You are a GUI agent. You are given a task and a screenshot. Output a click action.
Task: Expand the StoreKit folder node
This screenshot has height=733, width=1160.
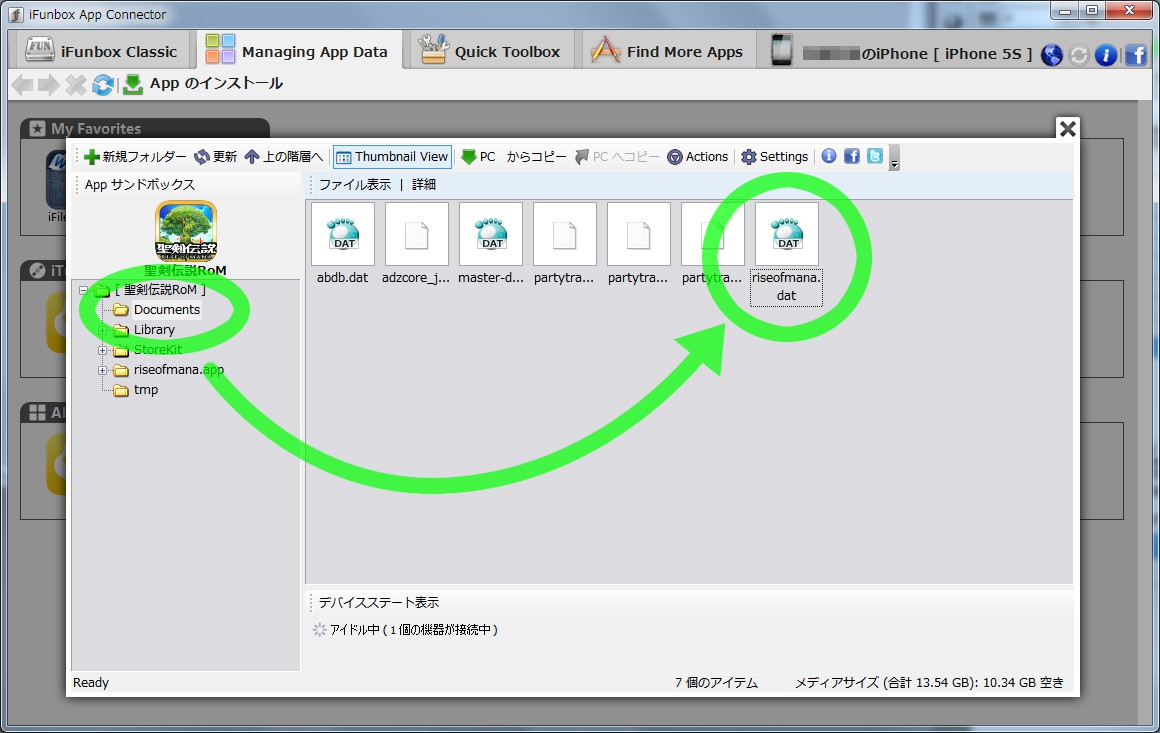[103, 350]
